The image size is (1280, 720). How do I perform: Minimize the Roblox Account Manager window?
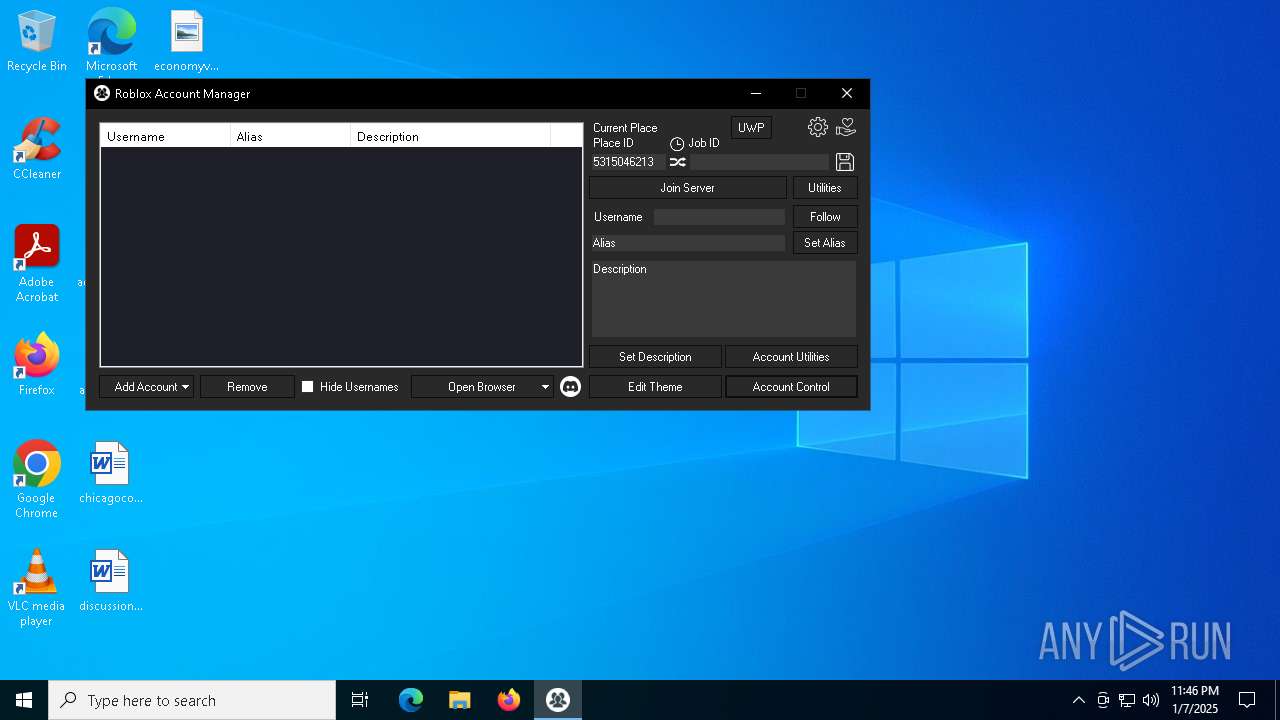click(756, 93)
